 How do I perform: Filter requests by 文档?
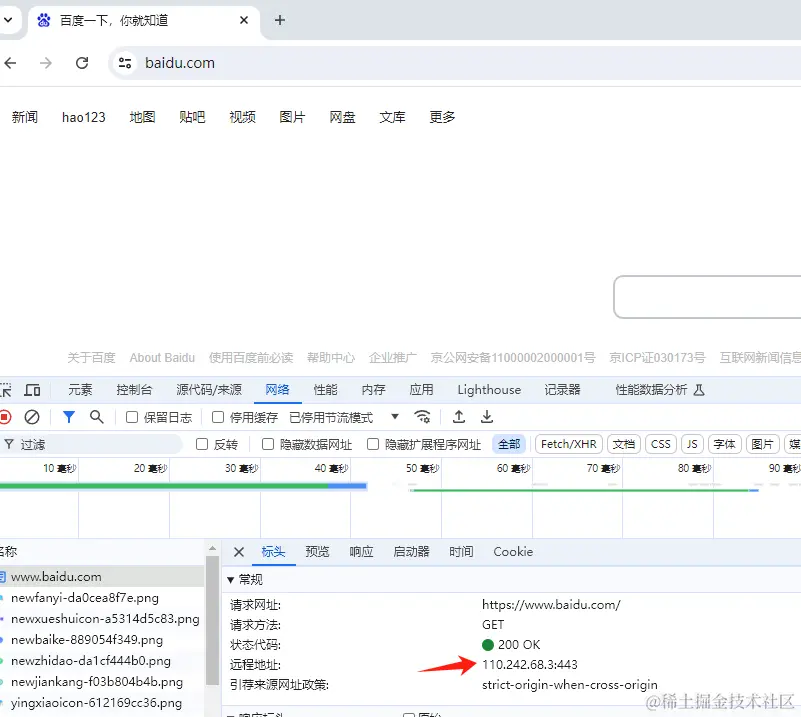pos(624,444)
